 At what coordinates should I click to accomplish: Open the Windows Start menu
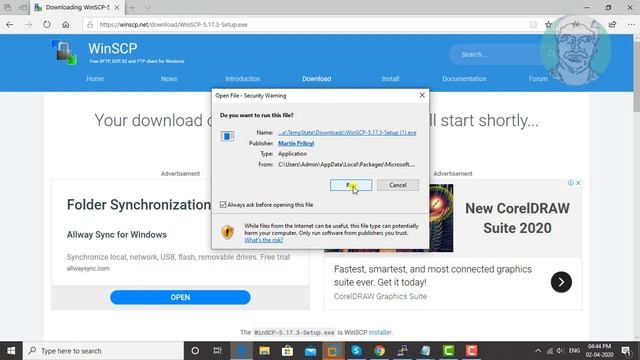coord(11,351)
